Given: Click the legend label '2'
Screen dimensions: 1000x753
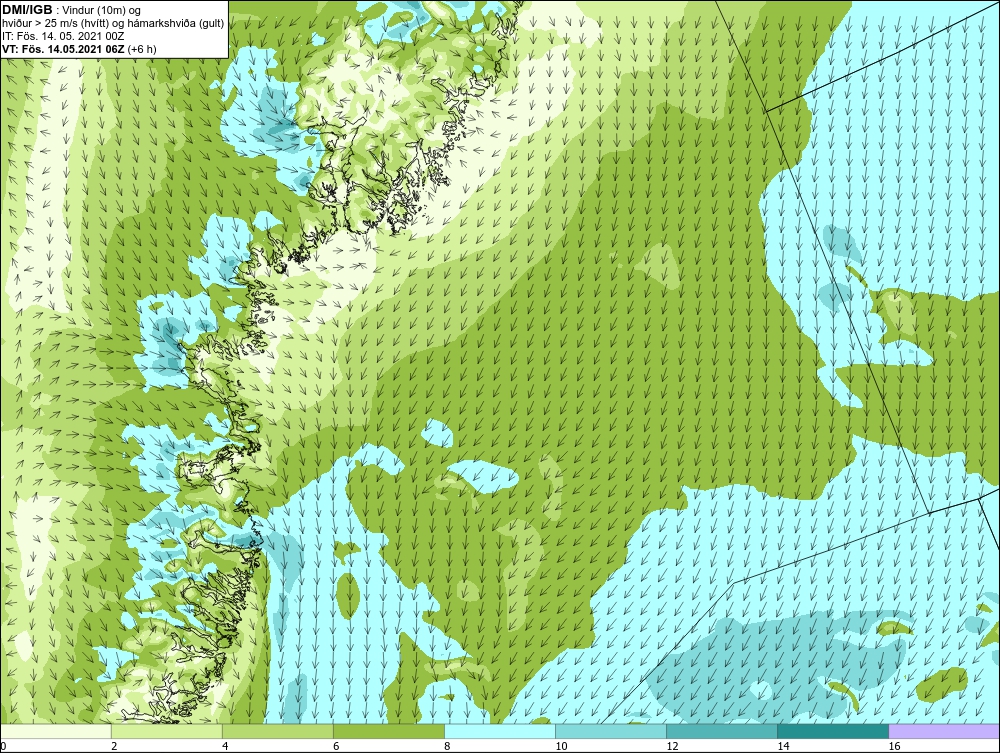Looking at the screenshot, I should coord(114,746).
